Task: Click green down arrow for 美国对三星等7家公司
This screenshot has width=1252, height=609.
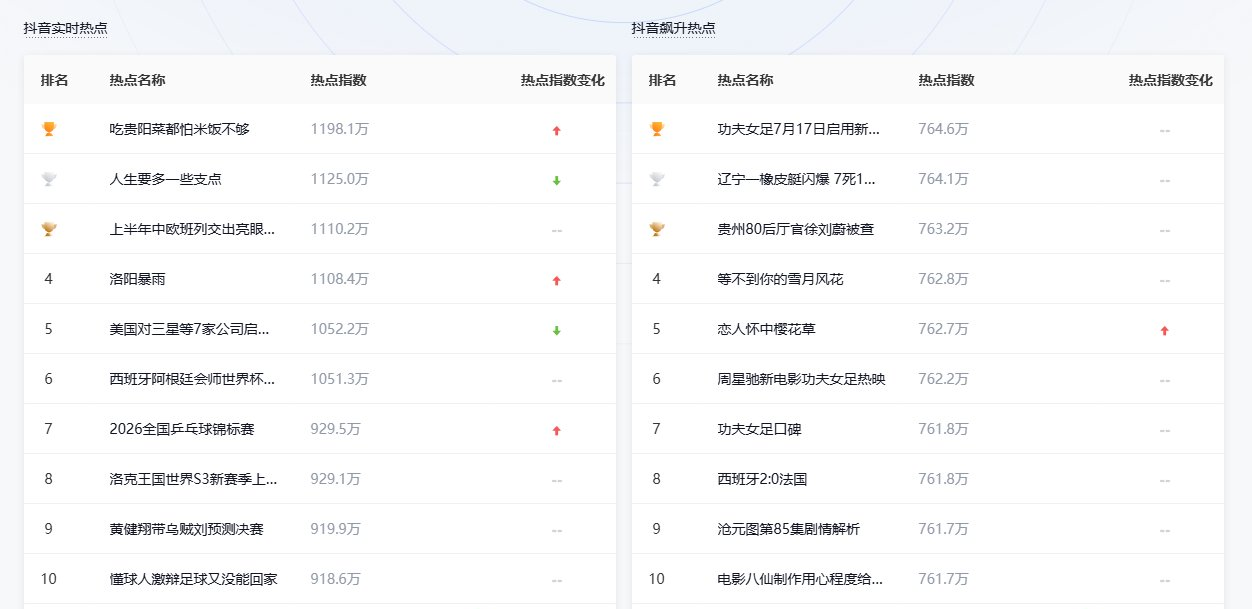Action: tap(557, 330)
